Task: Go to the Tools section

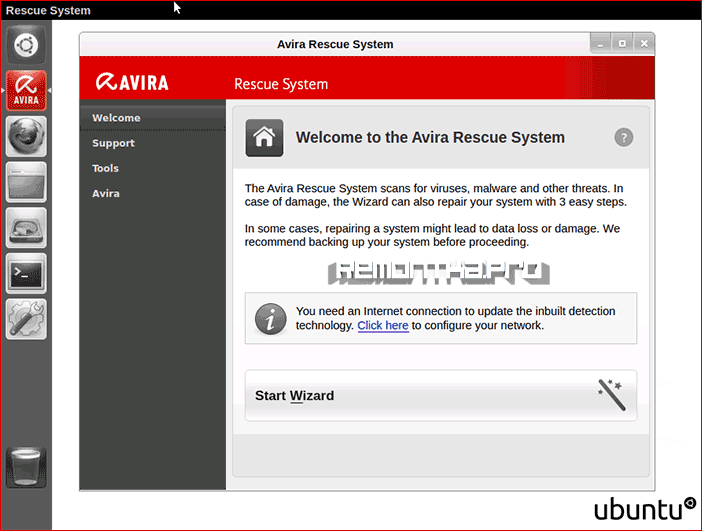Action: (153, 168)
